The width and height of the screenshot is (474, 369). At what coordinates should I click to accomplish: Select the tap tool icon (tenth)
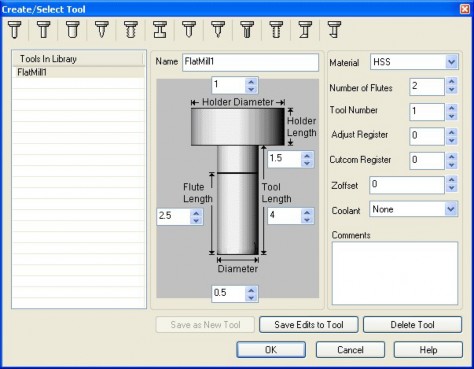coord(276,30)
